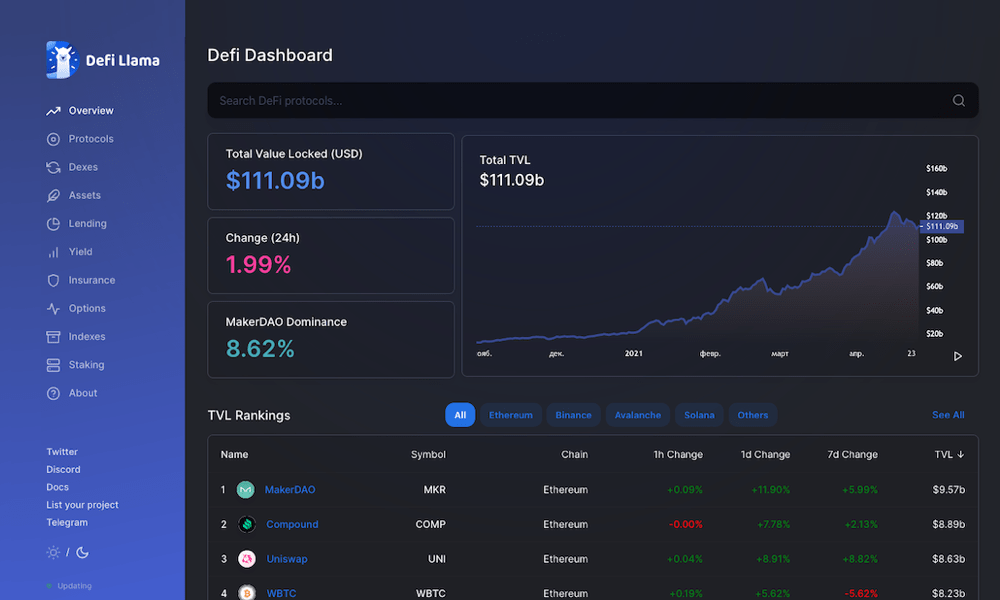Click the Protocols target icon

click(x=53, y=139)
